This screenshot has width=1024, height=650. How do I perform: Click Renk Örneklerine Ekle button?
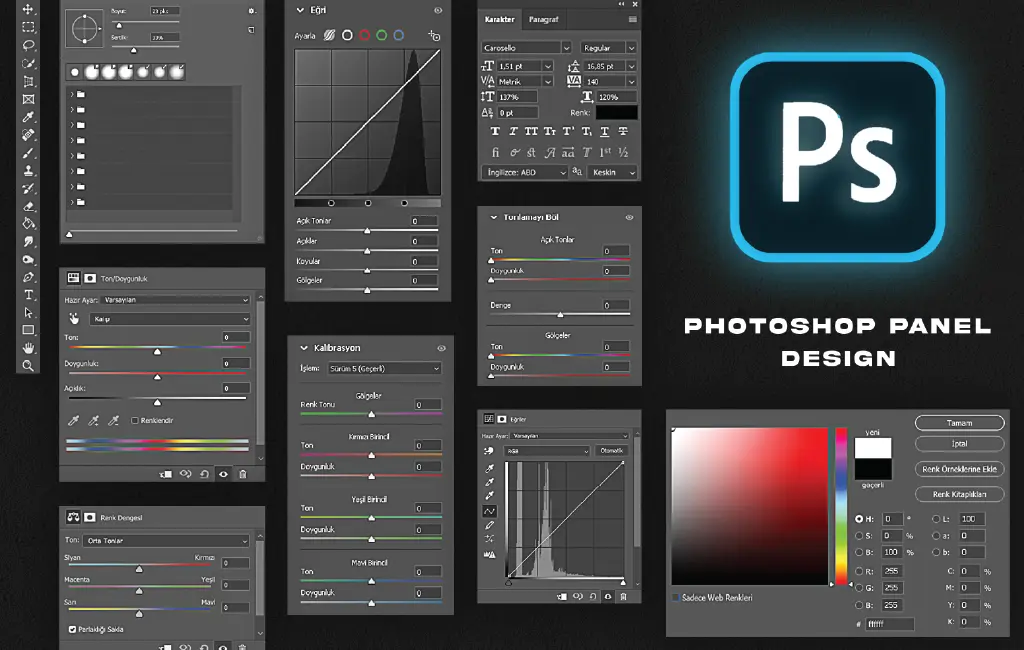coord(959,469)
